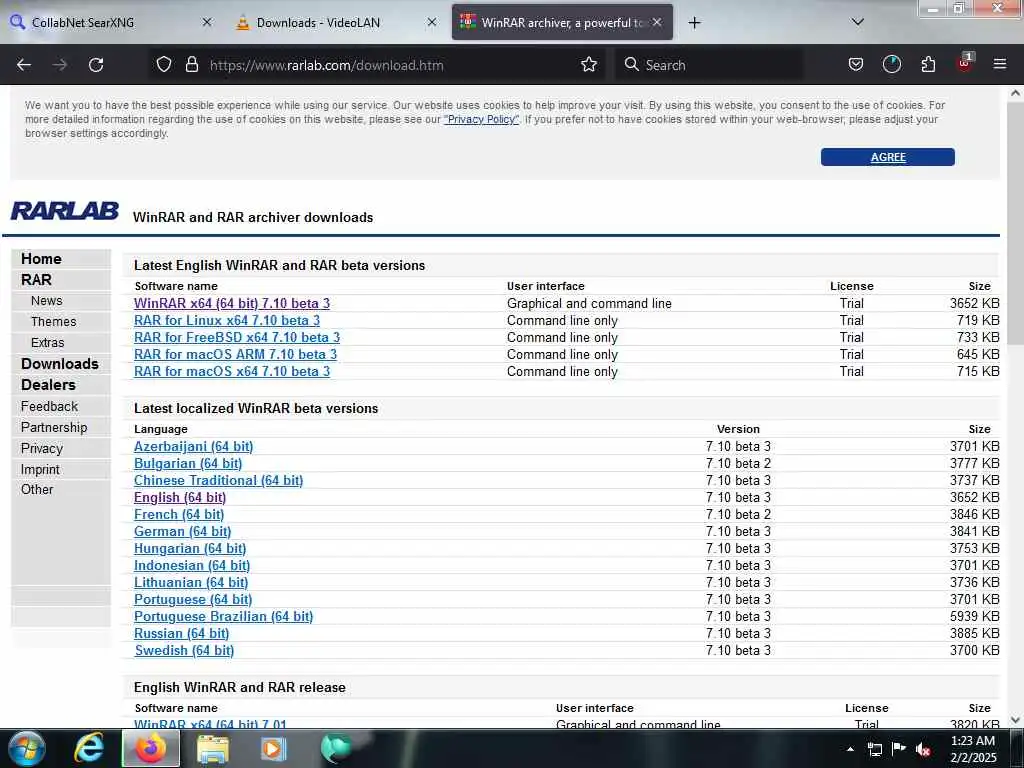Download Indonesian (64 bit) version
1024x768 pixels.
pyautogui.click(x=192, y=566)
